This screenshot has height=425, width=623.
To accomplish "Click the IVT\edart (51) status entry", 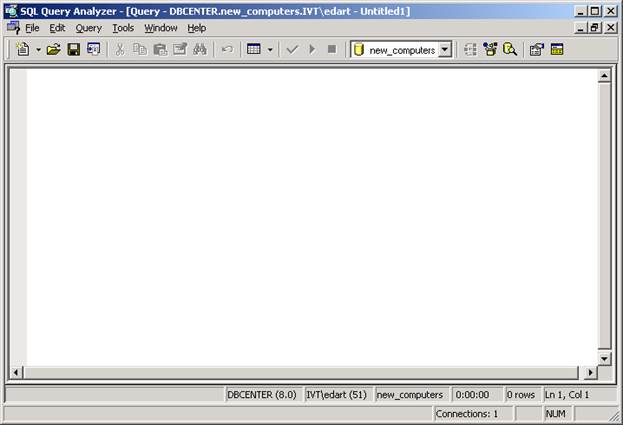I will tap(337, 395).
